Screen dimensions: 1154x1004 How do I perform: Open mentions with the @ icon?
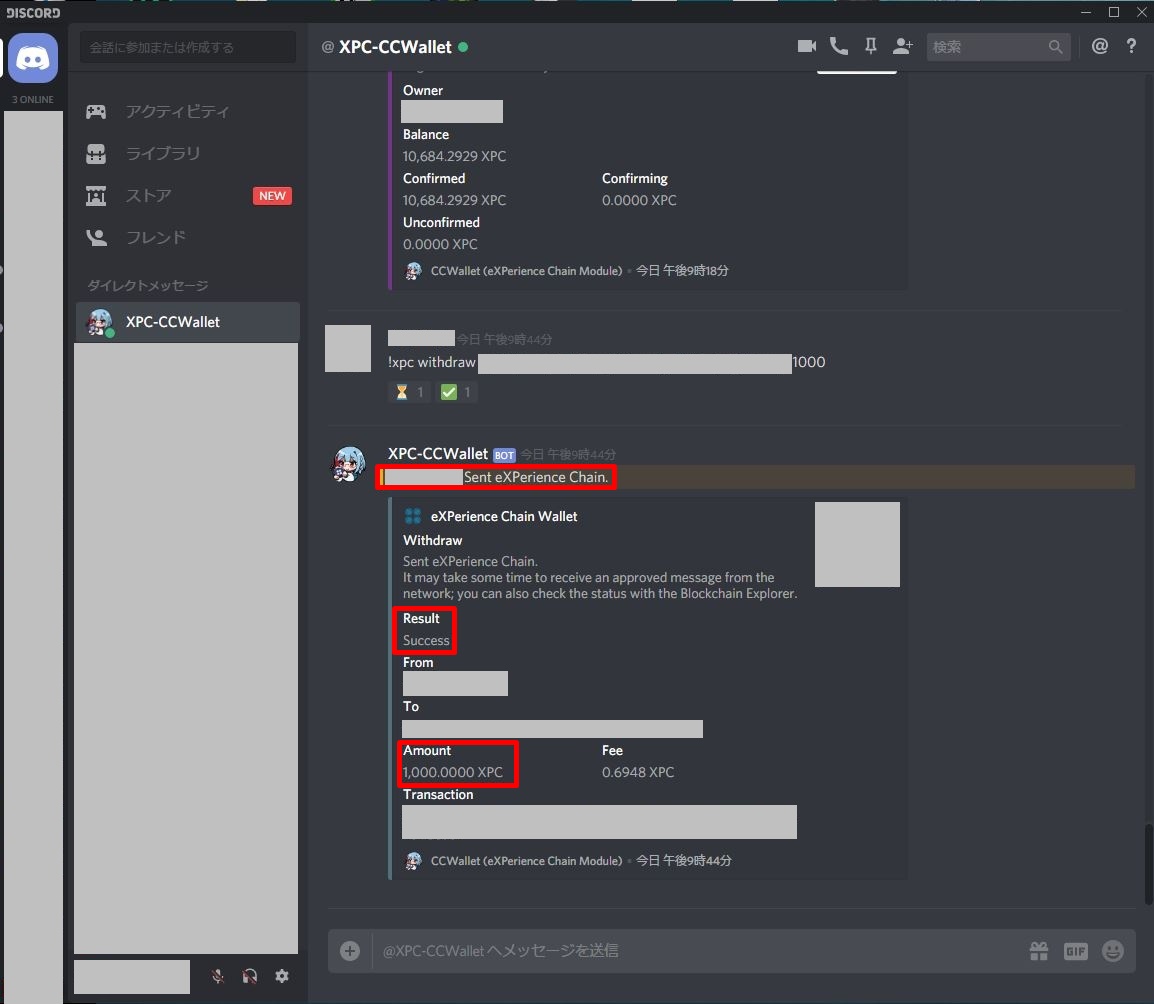[1100, 46]
